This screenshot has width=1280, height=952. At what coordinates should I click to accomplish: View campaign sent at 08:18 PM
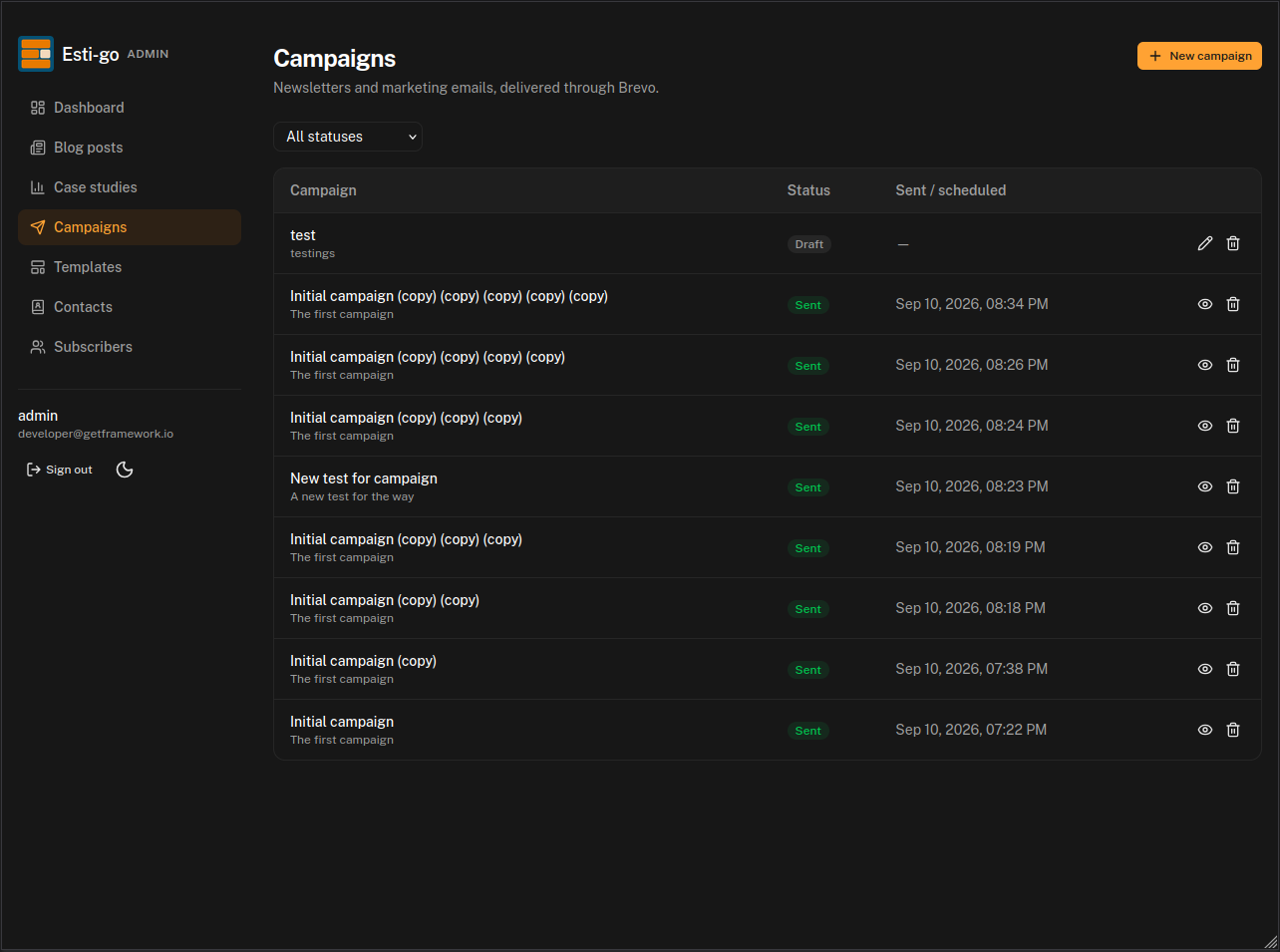[x=1205, y=608]
